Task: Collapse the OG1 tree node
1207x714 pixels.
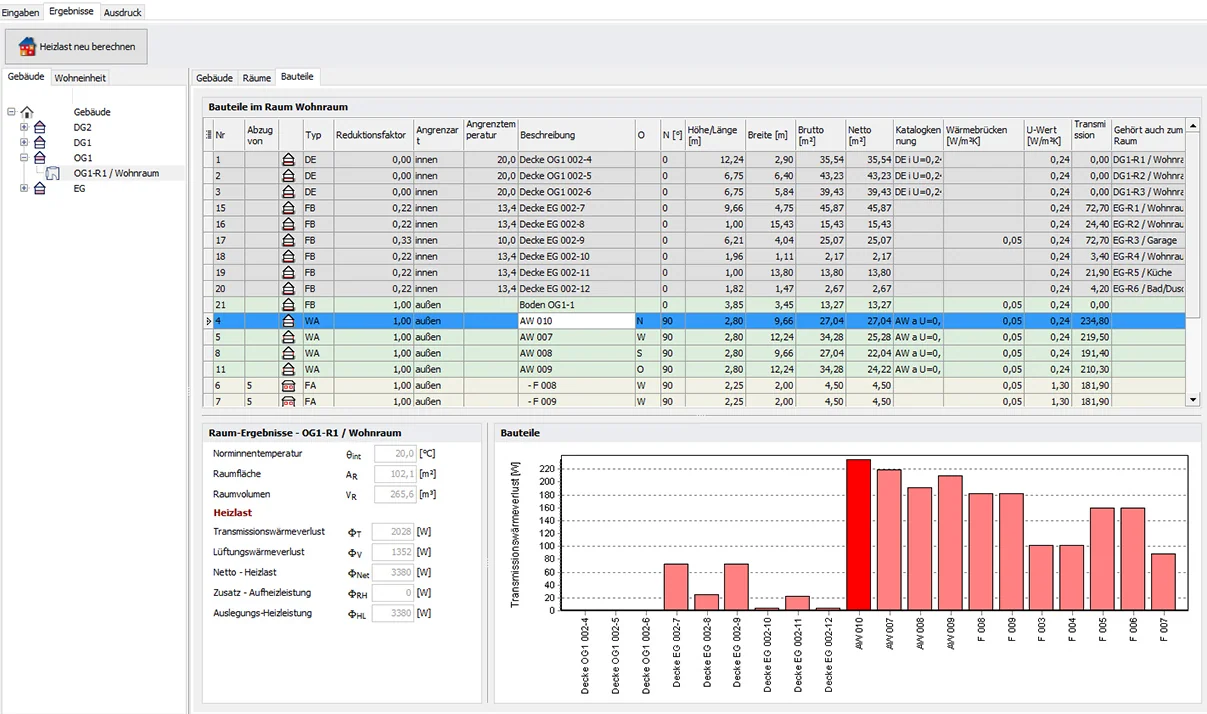Action: (24, 158)
